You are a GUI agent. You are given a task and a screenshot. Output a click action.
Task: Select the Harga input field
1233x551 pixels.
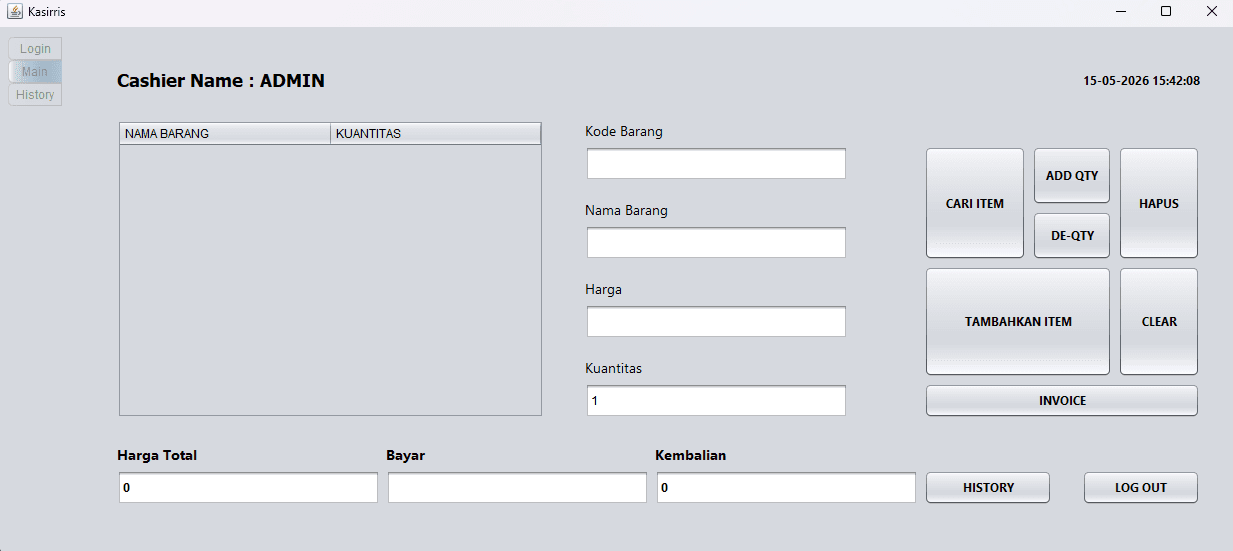click(x=716, y=322)
